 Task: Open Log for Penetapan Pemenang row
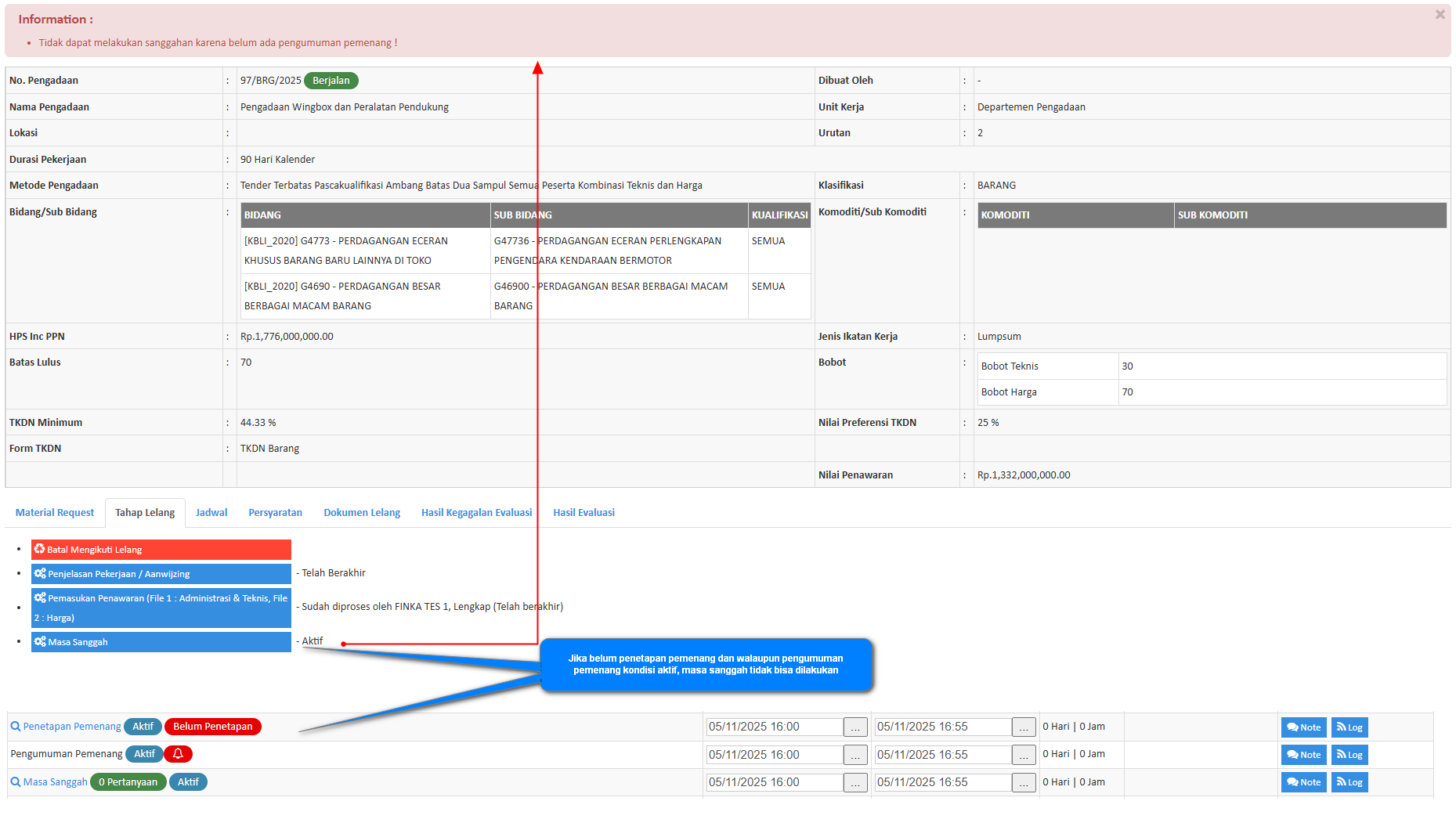click(x=1349, y=727)
